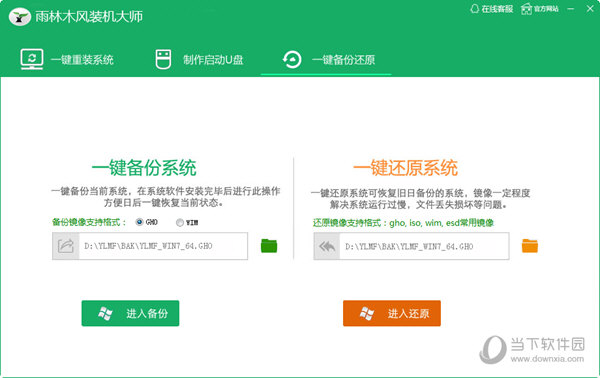The width and height of the screenshot is (600, 378).
Task: Close the 雨林木风装机大师 window
Action: coord(590,8)
